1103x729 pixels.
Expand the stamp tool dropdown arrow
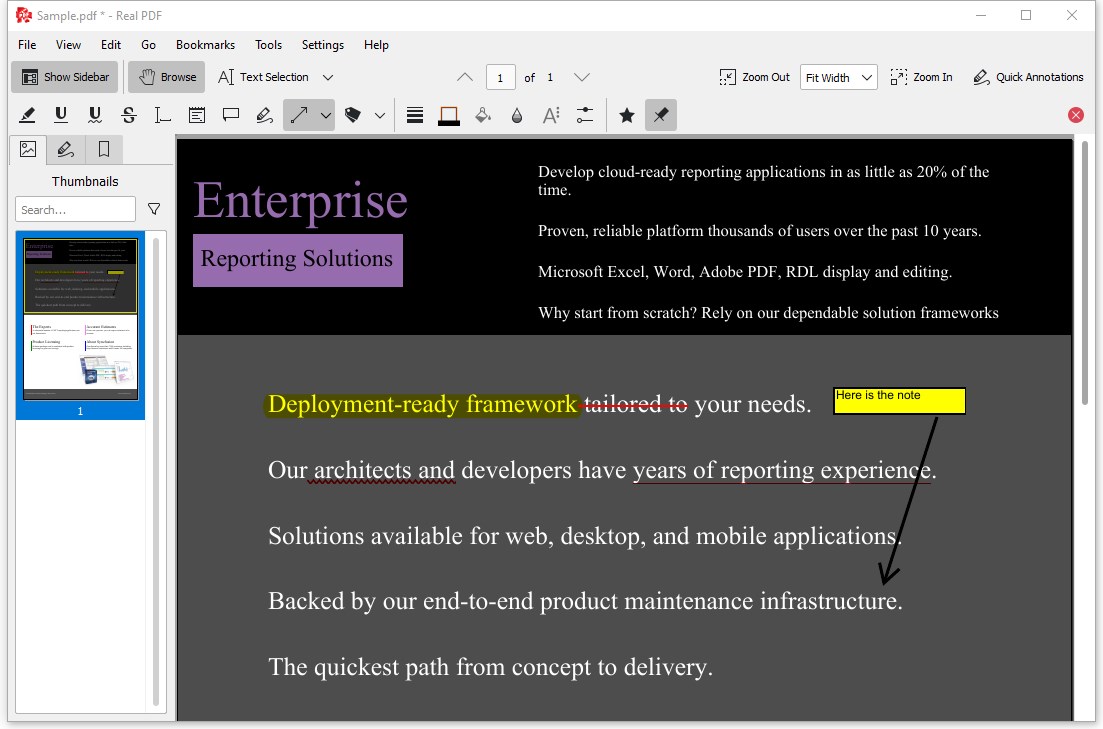(x=380, y=115)
